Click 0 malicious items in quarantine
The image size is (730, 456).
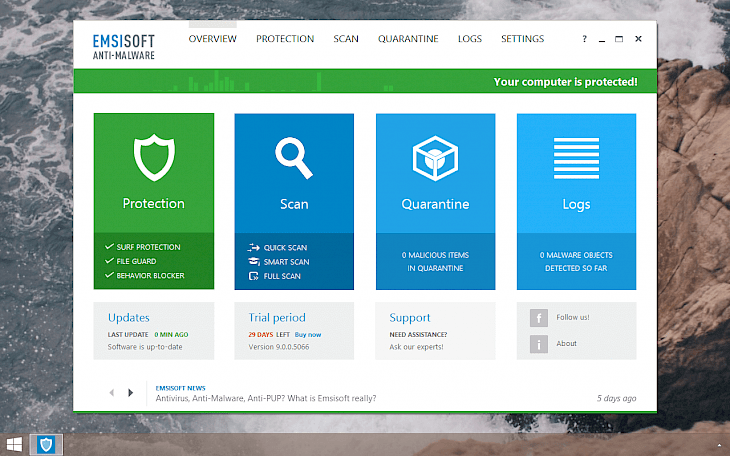tap(435, 261)
